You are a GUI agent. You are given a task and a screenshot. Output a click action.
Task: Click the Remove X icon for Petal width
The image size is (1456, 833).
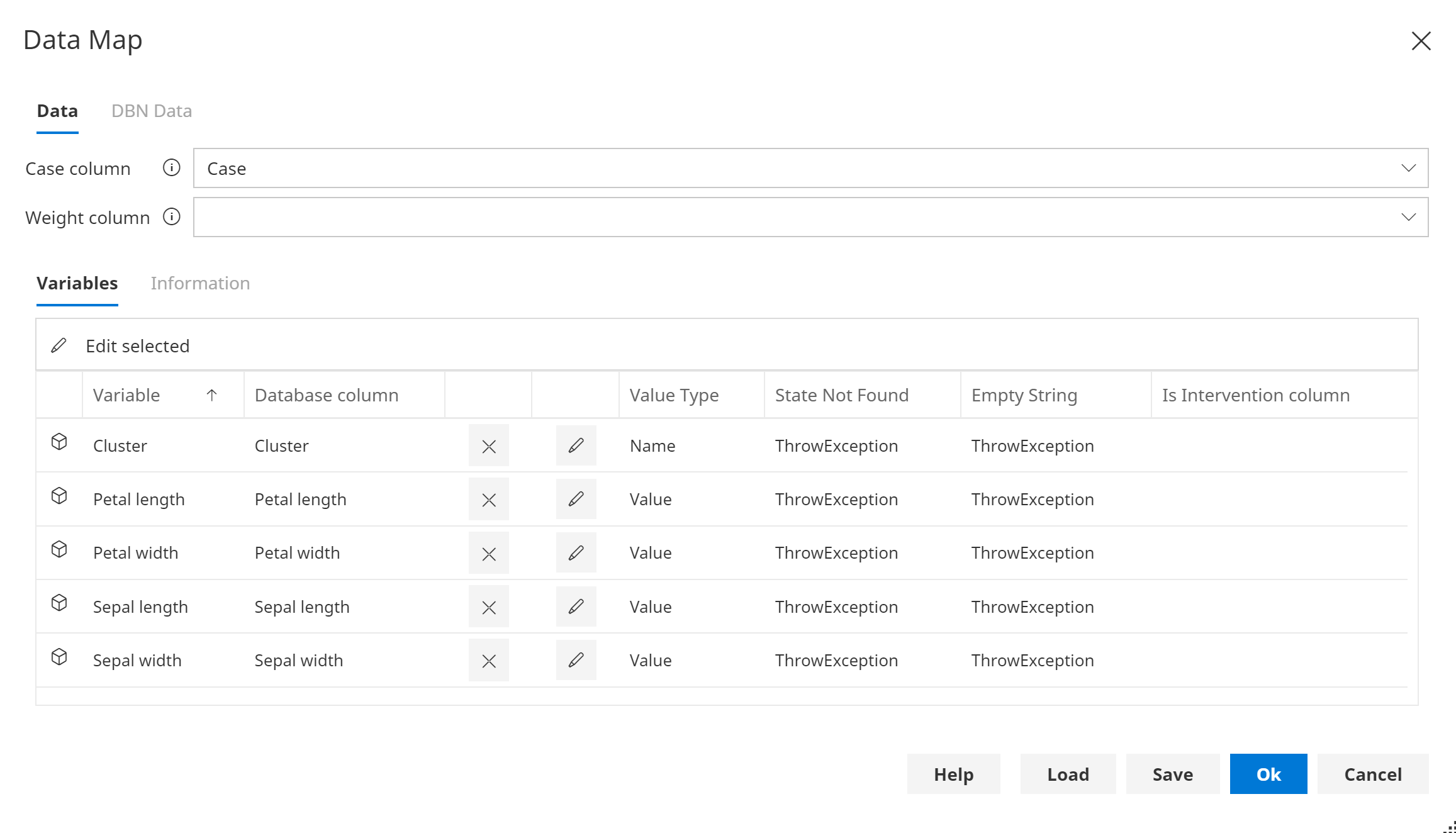click(x=488, y=553)
